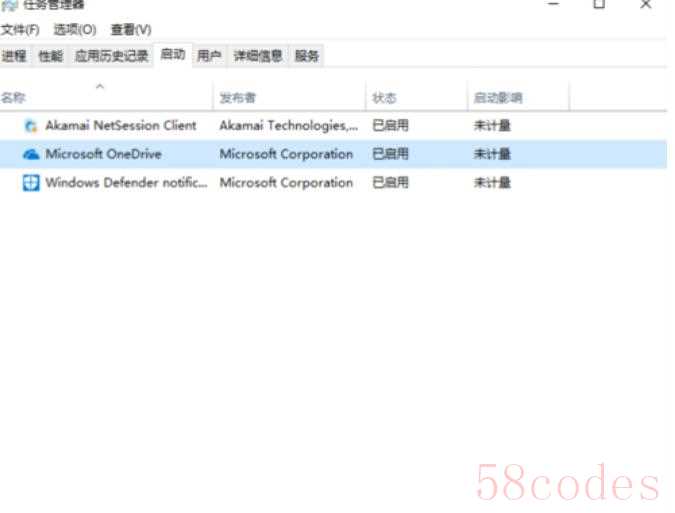Select the Microsoft OneDrive row name

(x=104, y=154)
